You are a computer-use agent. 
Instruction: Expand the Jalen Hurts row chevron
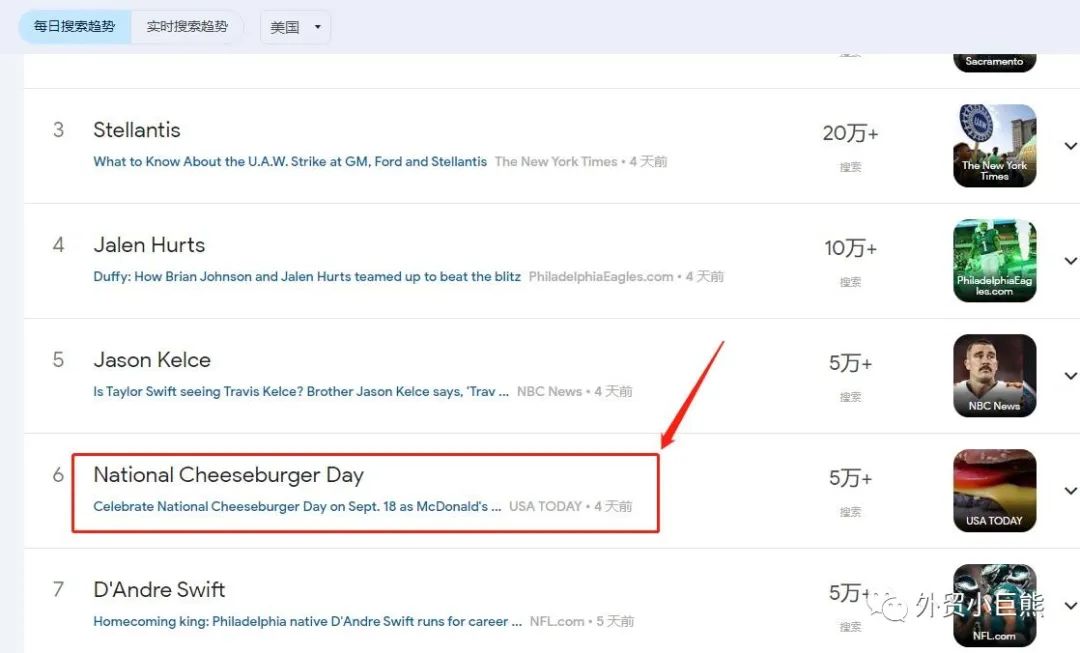[x=1070, y=261]
